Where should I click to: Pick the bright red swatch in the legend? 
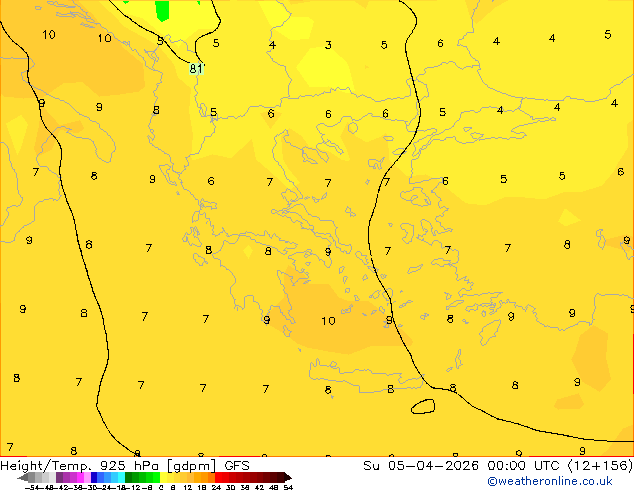click(x=218, y=477)
